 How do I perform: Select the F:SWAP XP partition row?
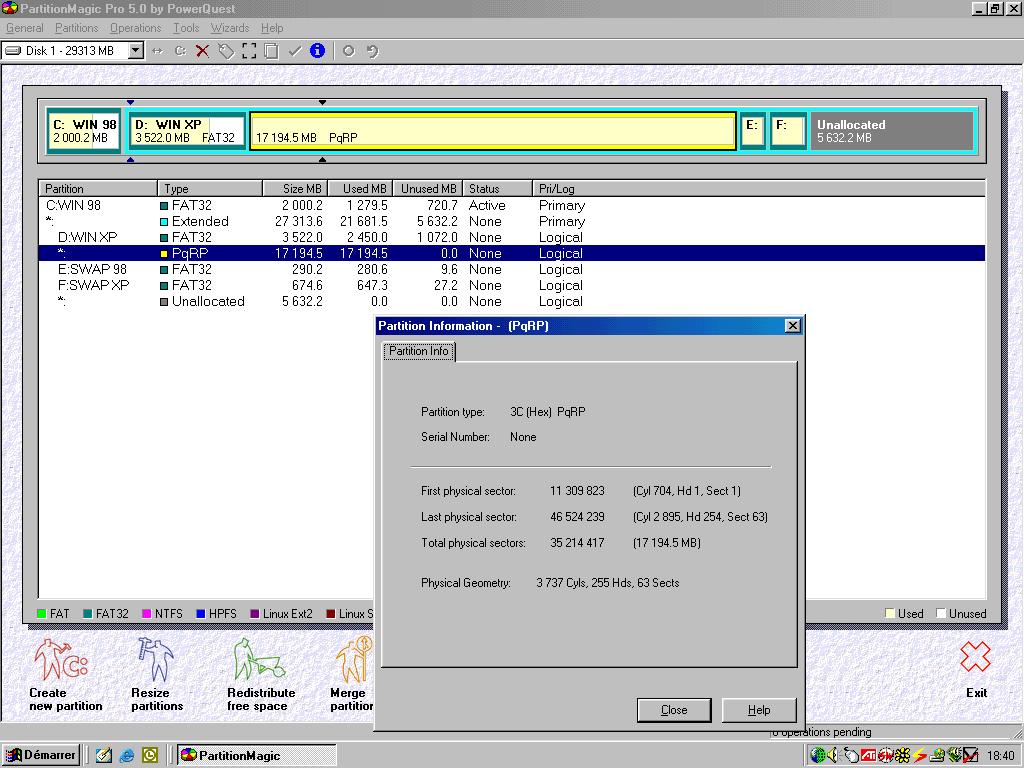click(x=511, y=285)
